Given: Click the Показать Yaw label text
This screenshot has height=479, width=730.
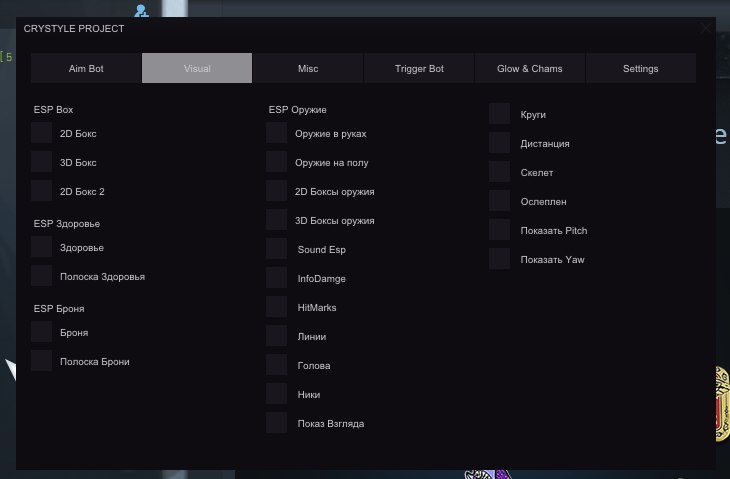Looking at the screenshot, I should [553, 260].
